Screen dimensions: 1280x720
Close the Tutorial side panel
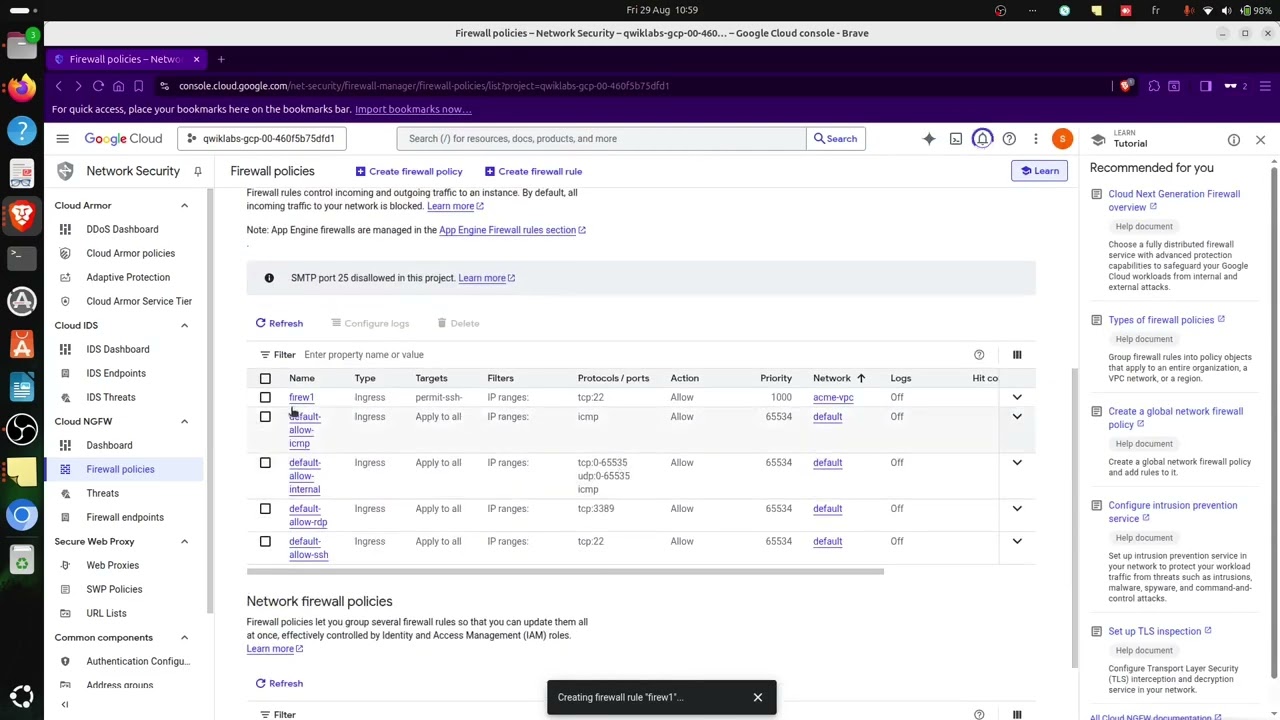pyautogui.click(x=1260, y=140)
